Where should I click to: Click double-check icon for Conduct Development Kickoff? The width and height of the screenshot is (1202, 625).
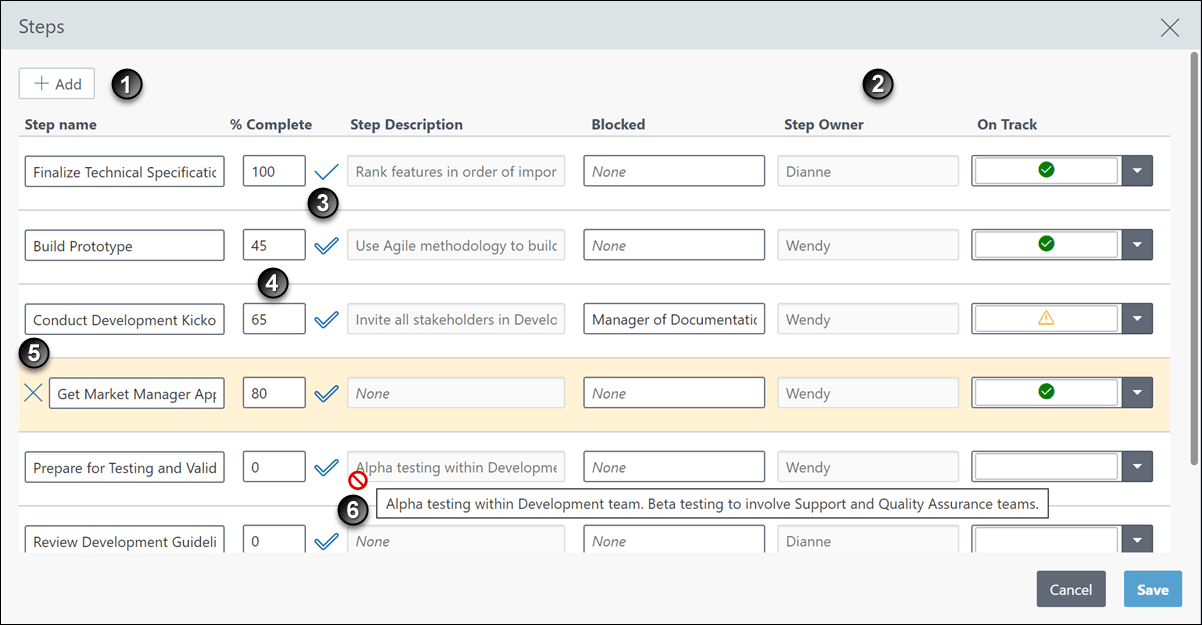point(326,320)
